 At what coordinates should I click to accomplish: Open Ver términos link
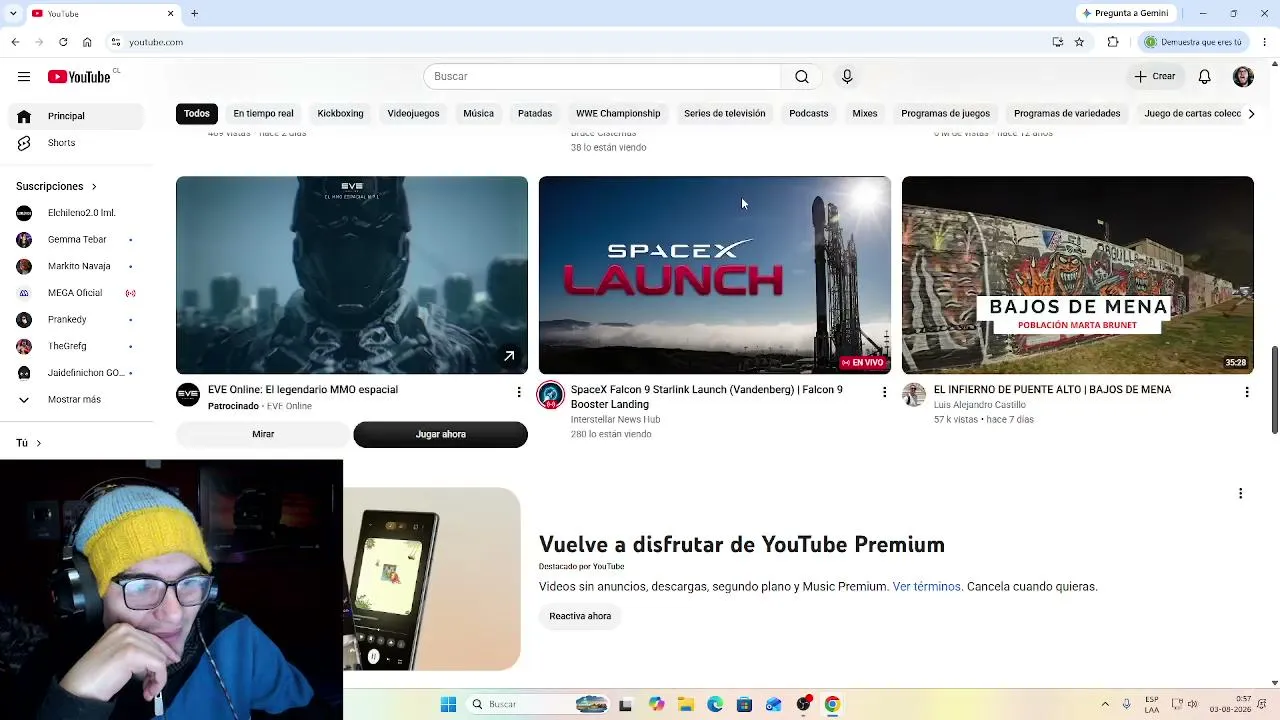[926, 587]
